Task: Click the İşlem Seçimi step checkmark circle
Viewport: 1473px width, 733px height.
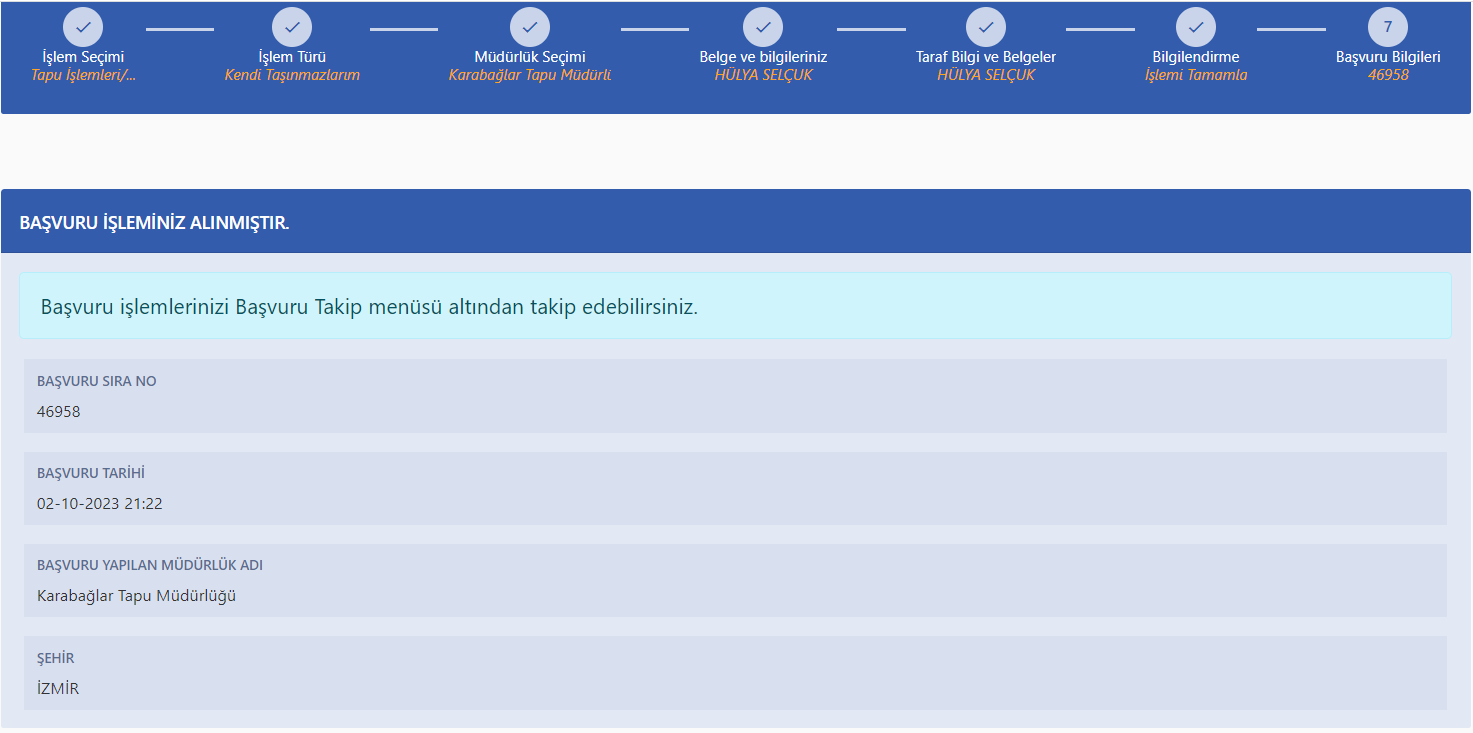Action: click(x=83, y=27)
